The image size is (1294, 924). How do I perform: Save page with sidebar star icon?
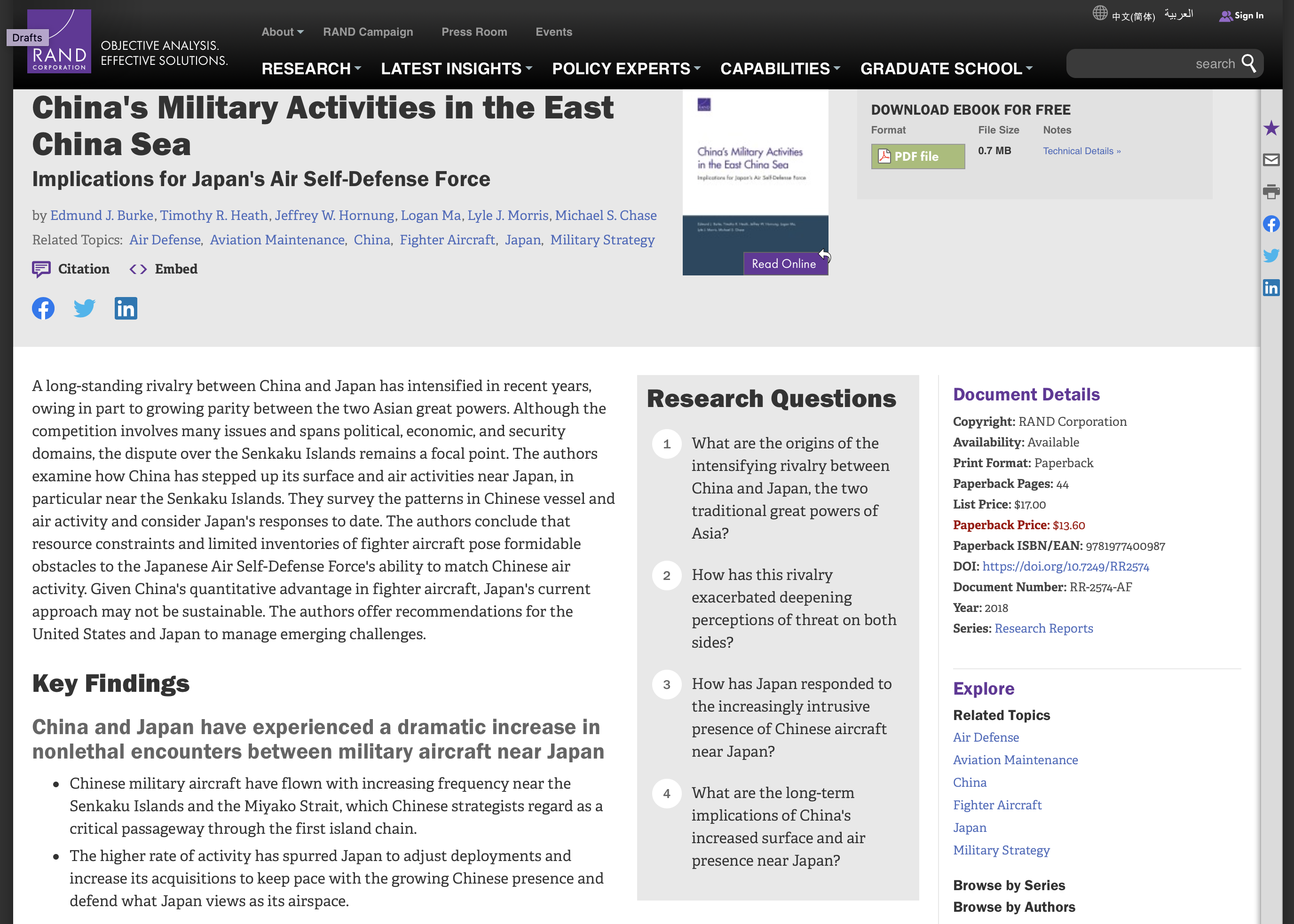tap(1270, 128)
